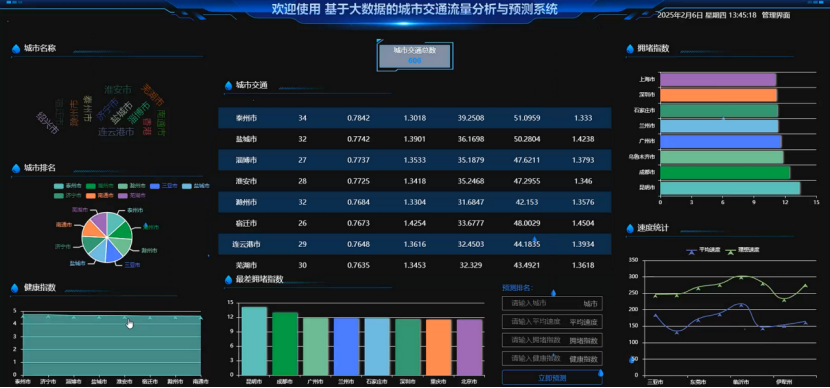Click the 立即预测 button

pos(552,378)
